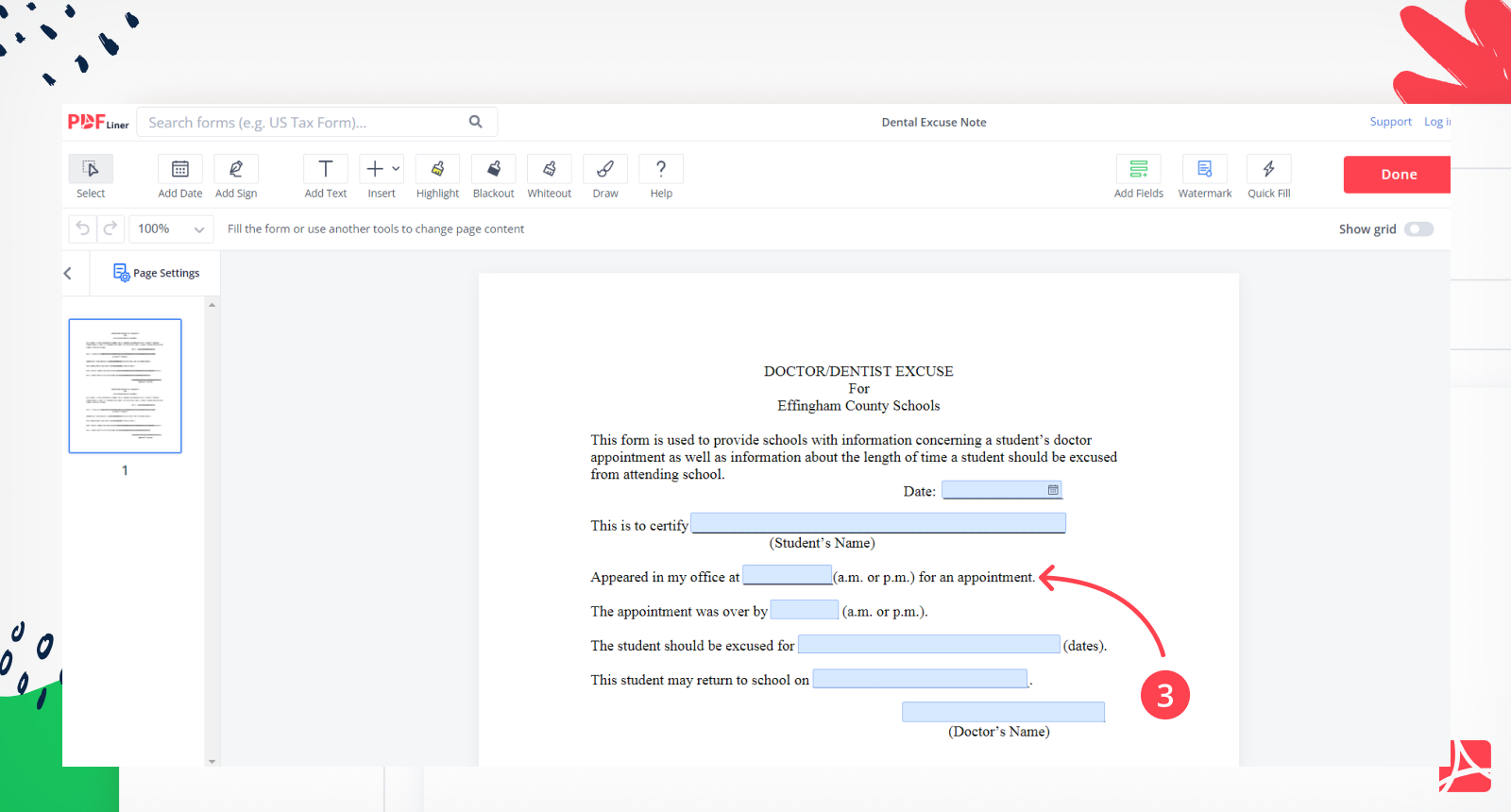Open Page Settings
Viewport: 1511px width, 812px height.
(157, 273)
